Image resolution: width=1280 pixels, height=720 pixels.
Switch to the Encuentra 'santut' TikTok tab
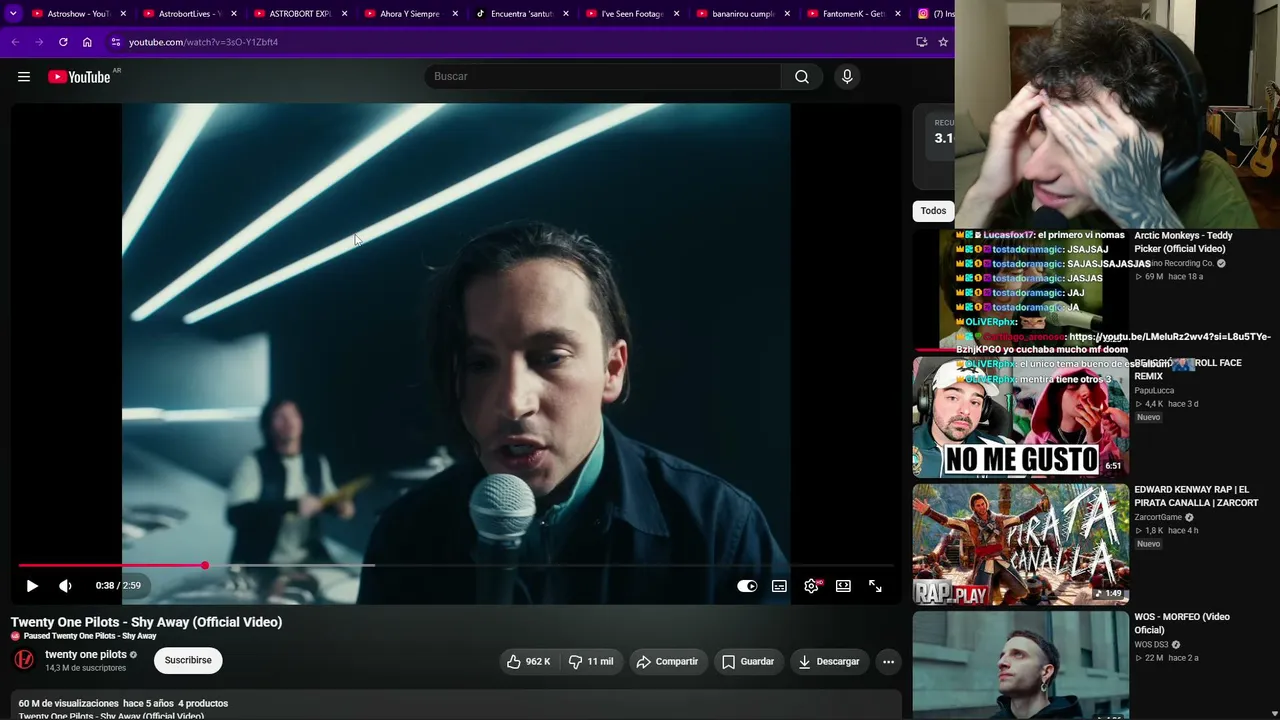pyautogui.click(x=519, y=14)
